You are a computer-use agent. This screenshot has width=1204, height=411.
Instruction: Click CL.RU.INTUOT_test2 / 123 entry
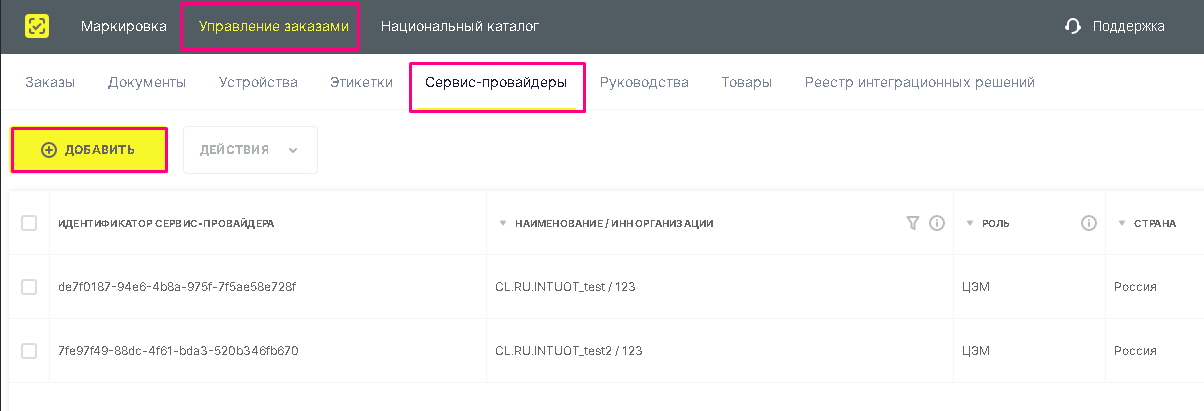(569, 351)
